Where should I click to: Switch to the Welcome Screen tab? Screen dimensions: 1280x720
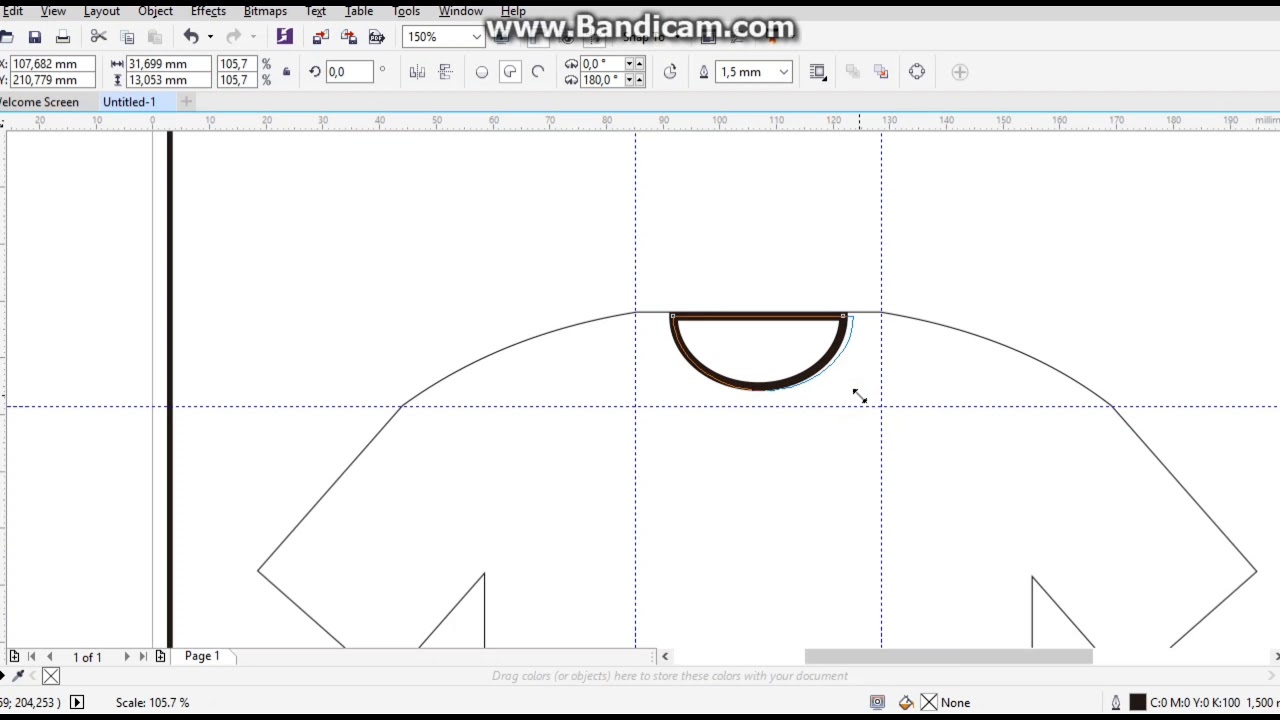(x=39, y=102)
